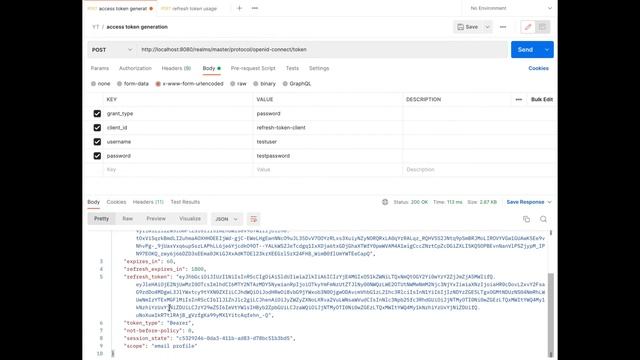
Task: Open the No Environment dropdown
Action: [510, 8]
